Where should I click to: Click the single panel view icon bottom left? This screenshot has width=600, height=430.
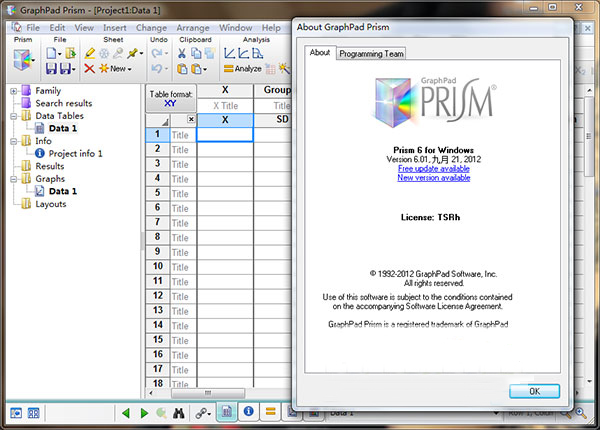point(16,413)
